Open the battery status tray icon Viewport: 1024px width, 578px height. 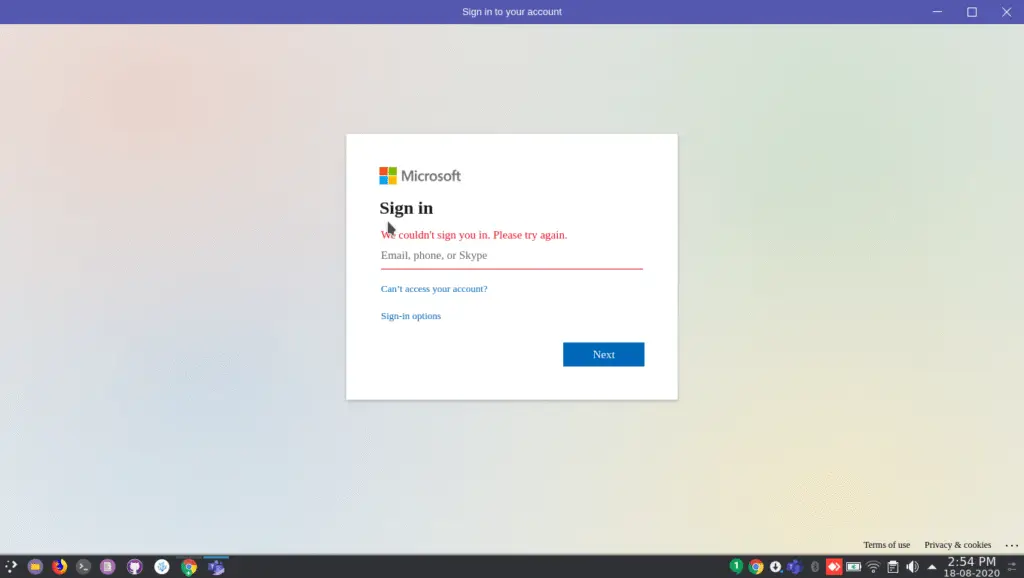point(854,567)
